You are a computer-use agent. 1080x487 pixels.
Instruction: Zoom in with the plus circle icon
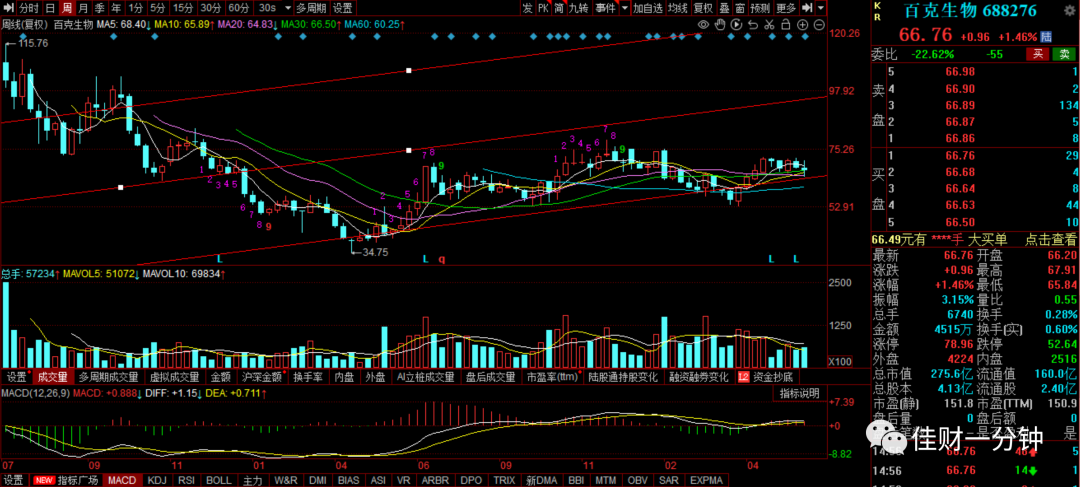pyautogui.click(x=802, y=25)
